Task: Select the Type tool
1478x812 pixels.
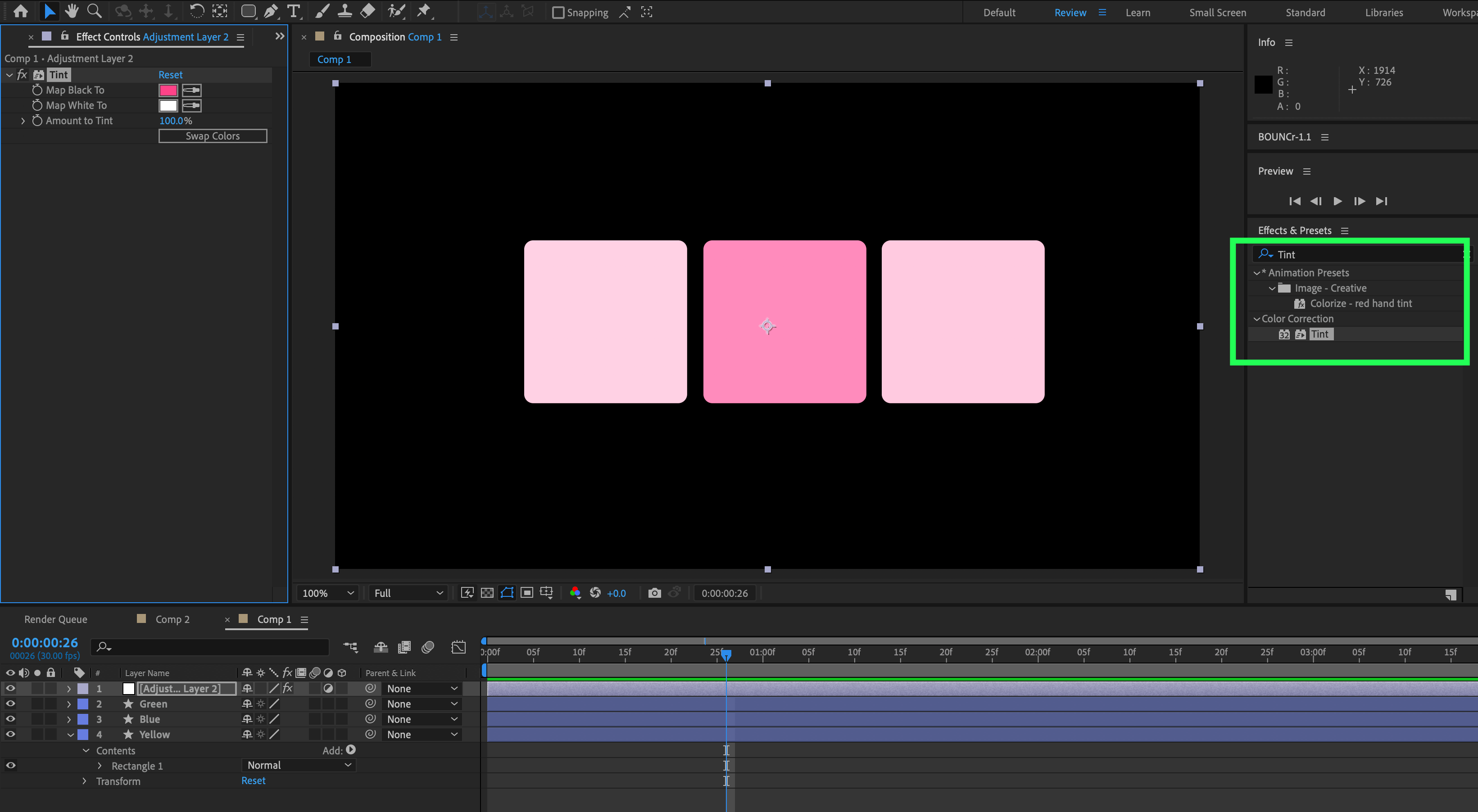Action: tap(294, 11)
